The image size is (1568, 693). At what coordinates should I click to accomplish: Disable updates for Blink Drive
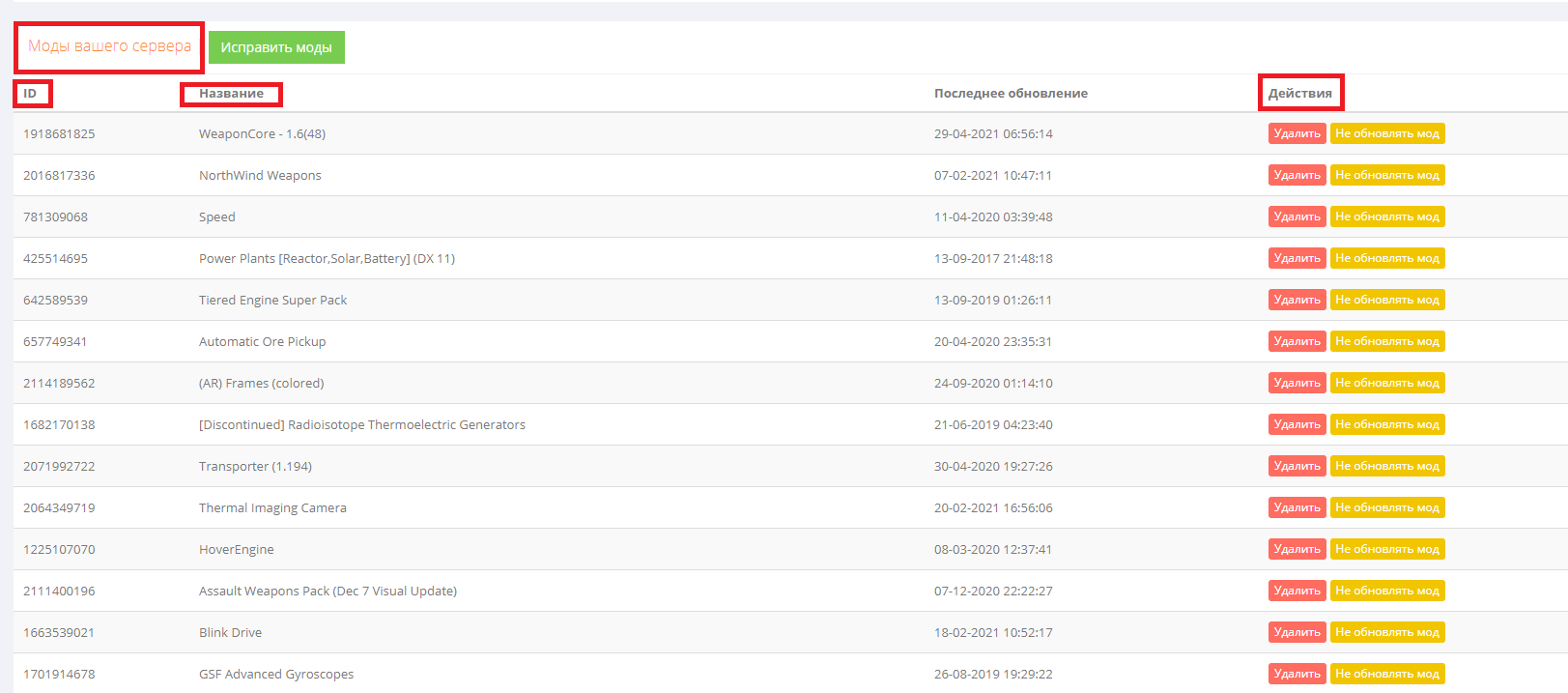tap(1387, 632)
